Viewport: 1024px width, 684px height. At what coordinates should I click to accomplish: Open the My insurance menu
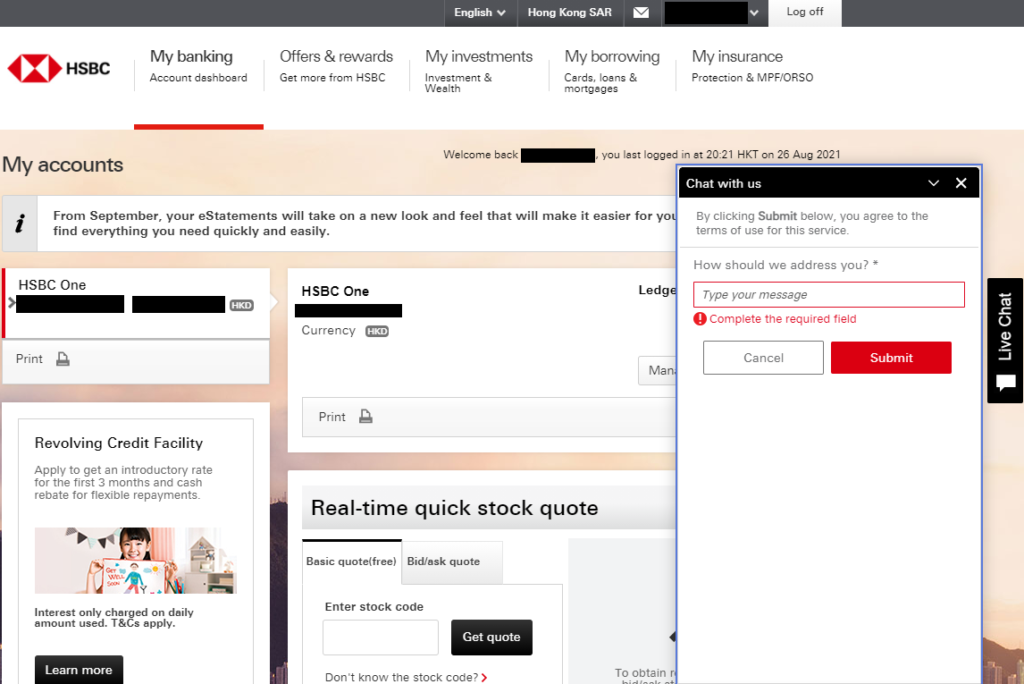pyautogui.click(x=752, y=66)
